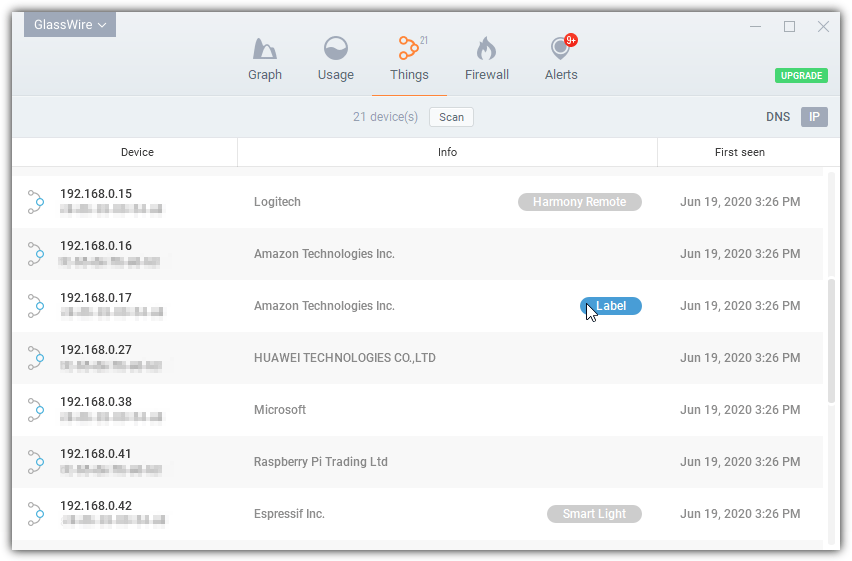Click the vertical scrollbar of device list
The height and width of the screenshot is (561, 852).
tap(831, 341)
